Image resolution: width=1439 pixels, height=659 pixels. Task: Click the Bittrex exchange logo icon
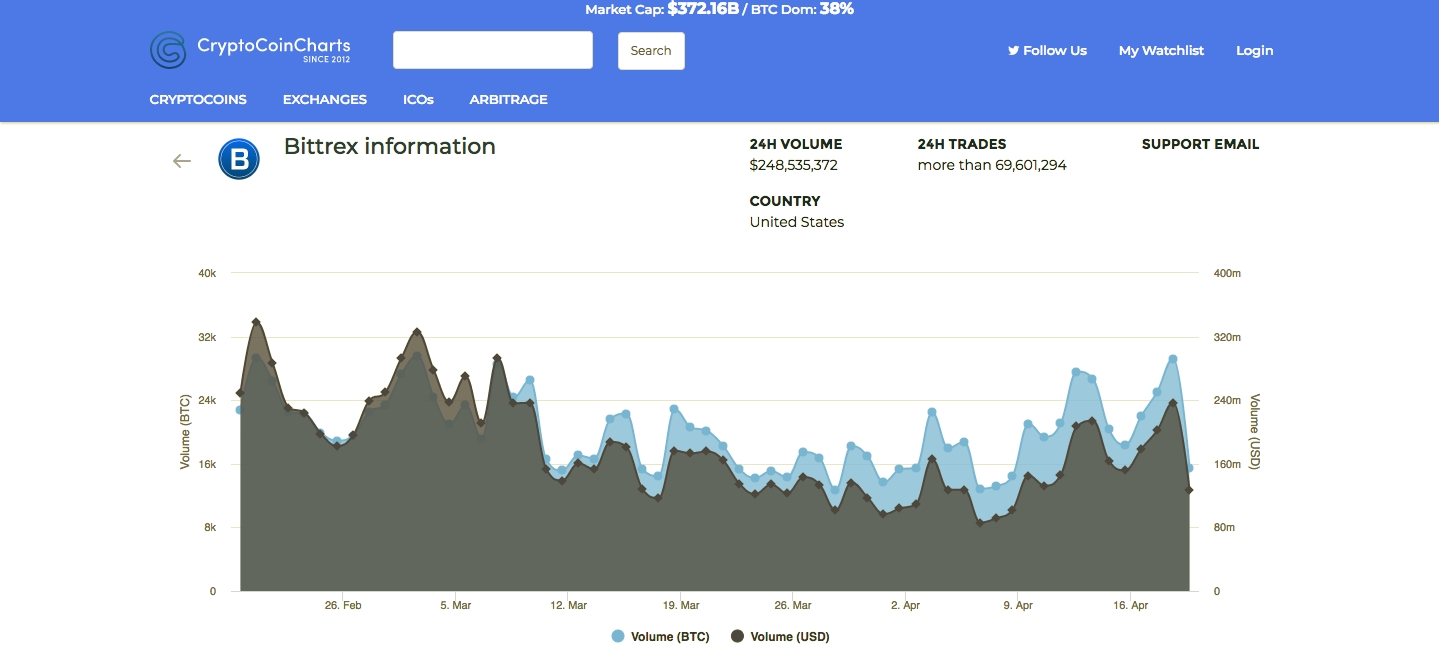pos(239,159)
